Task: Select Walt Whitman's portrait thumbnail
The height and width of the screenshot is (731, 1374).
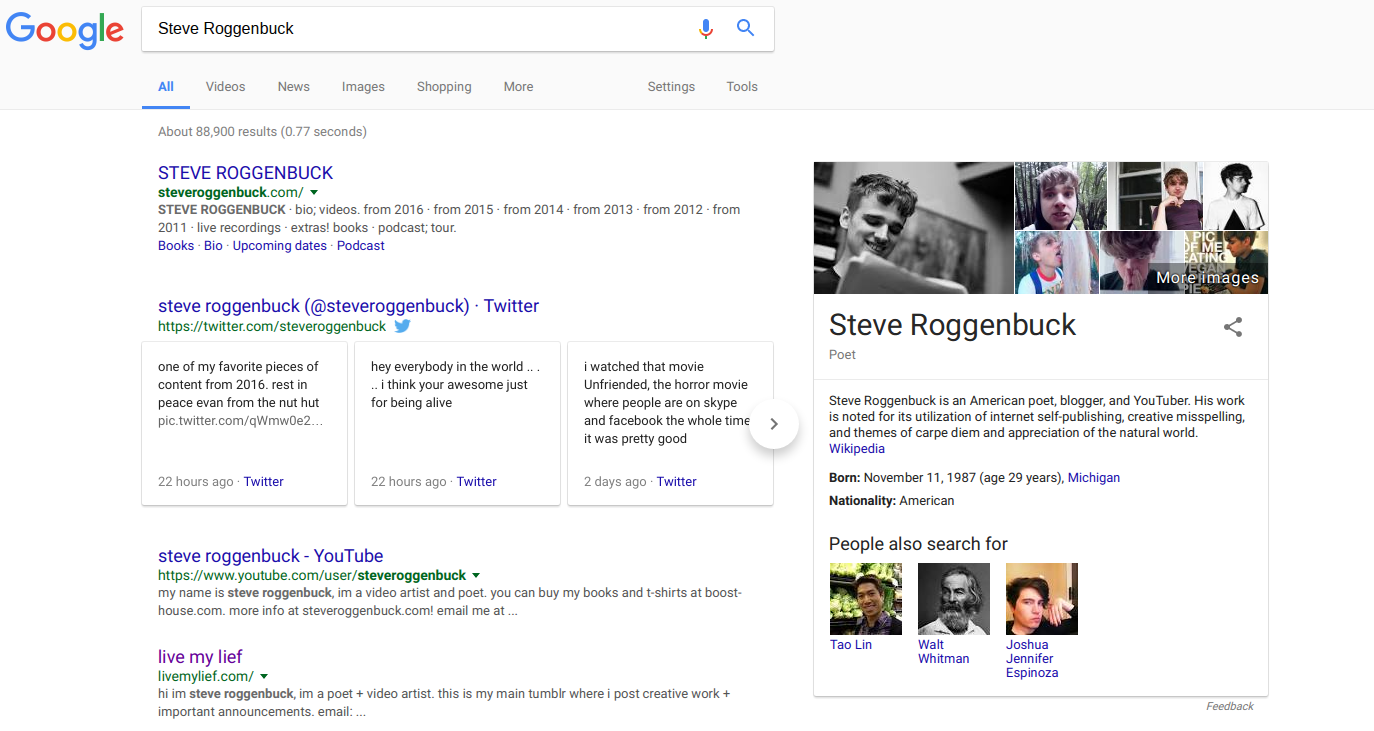Action: [954, 599]
